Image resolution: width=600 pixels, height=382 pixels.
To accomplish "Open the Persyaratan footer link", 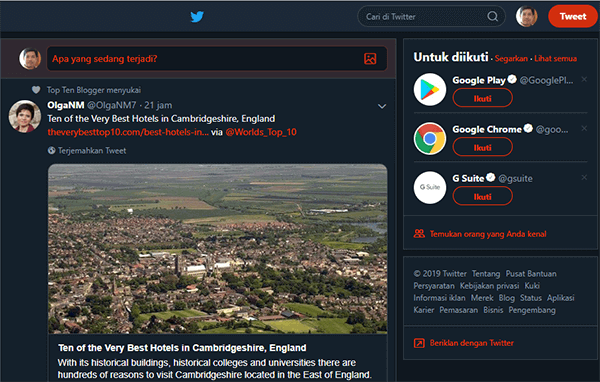I will point(434,286).
